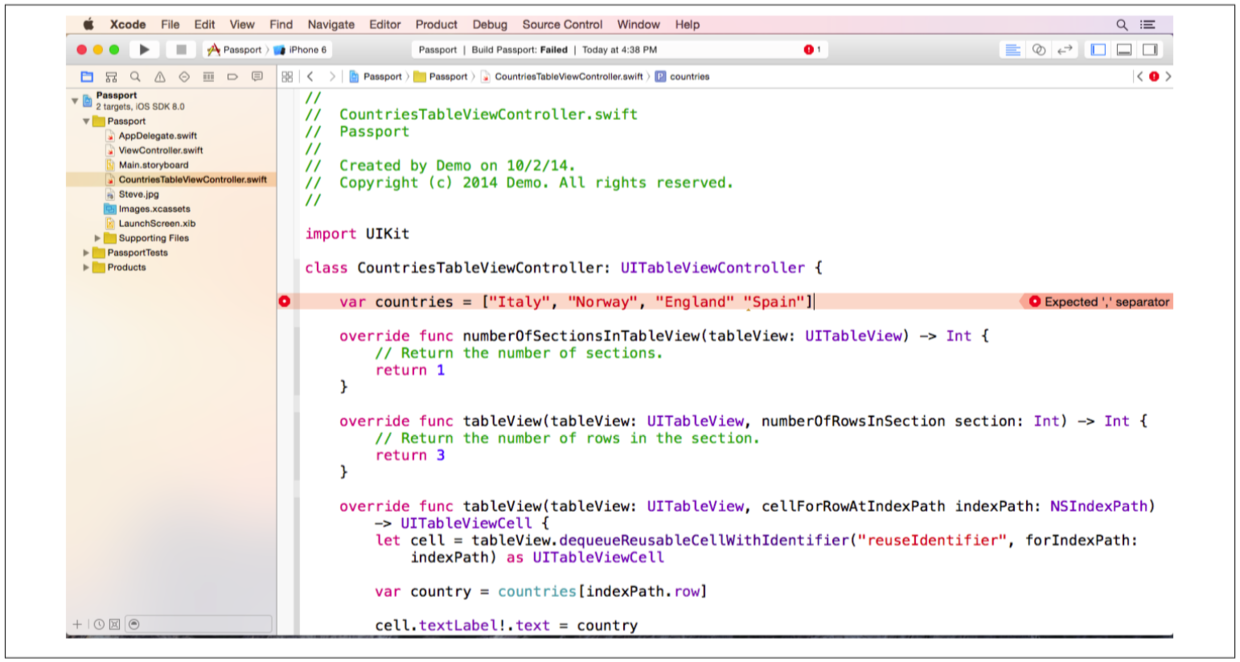The height and width of the screenshot is (662, 1240).
Task: Open the Find navigator magnifier icon
Action: [x=134, y=76]
